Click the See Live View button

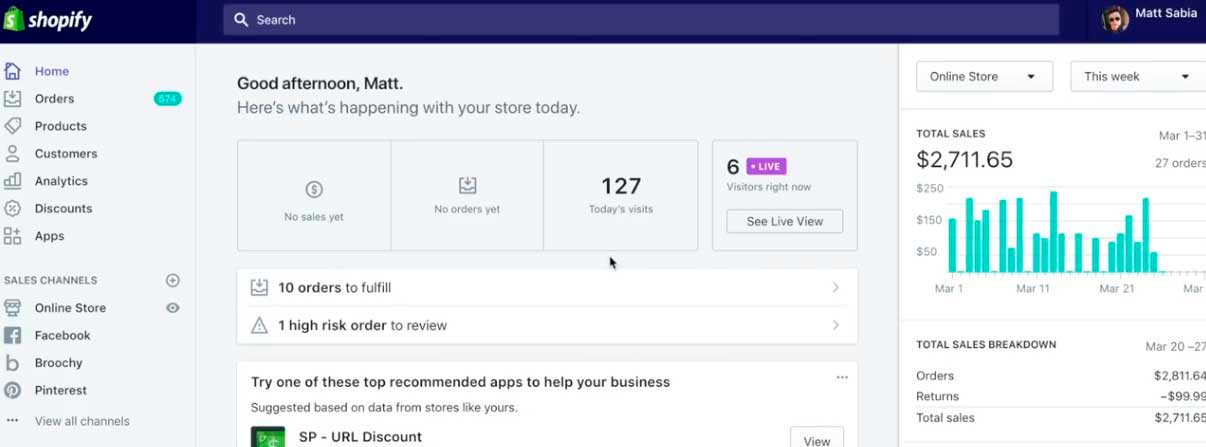point(784,221)
